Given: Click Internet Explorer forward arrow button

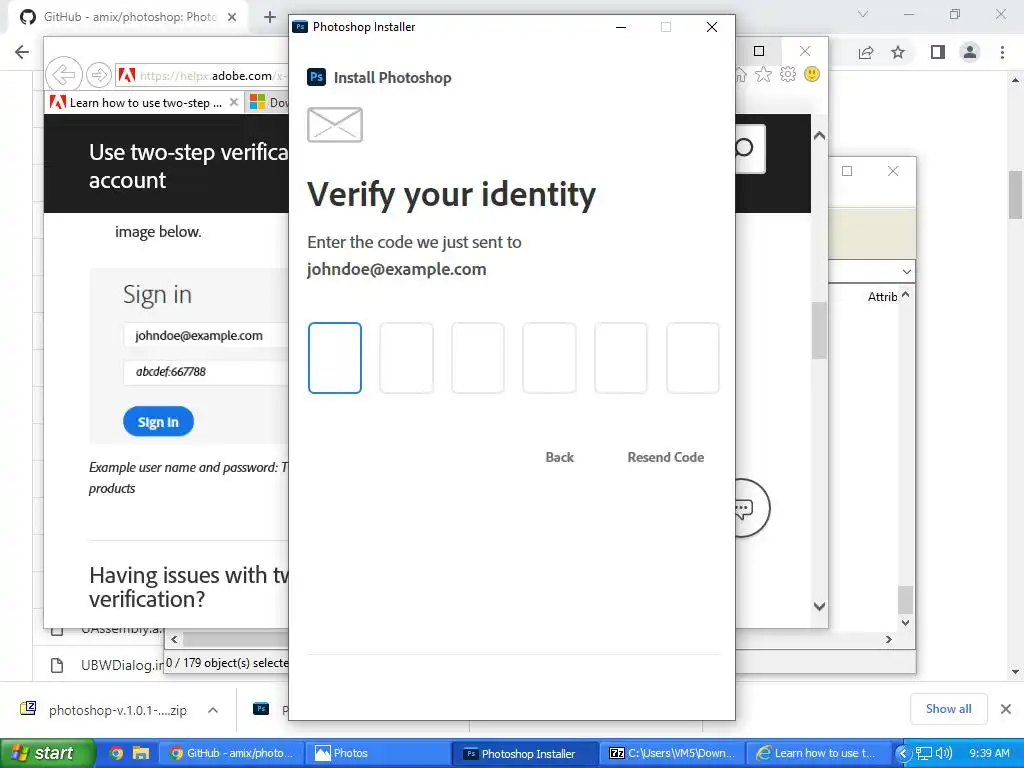Looking at the screenshot, I should click(99, 75).
